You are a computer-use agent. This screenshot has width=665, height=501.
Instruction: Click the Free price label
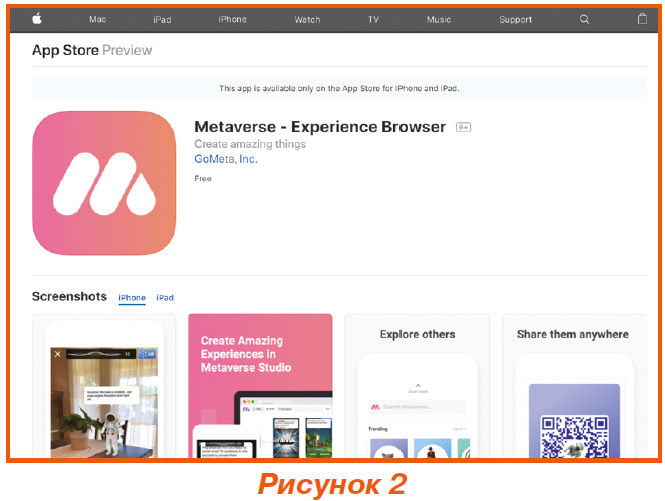[x=203, y=179]
